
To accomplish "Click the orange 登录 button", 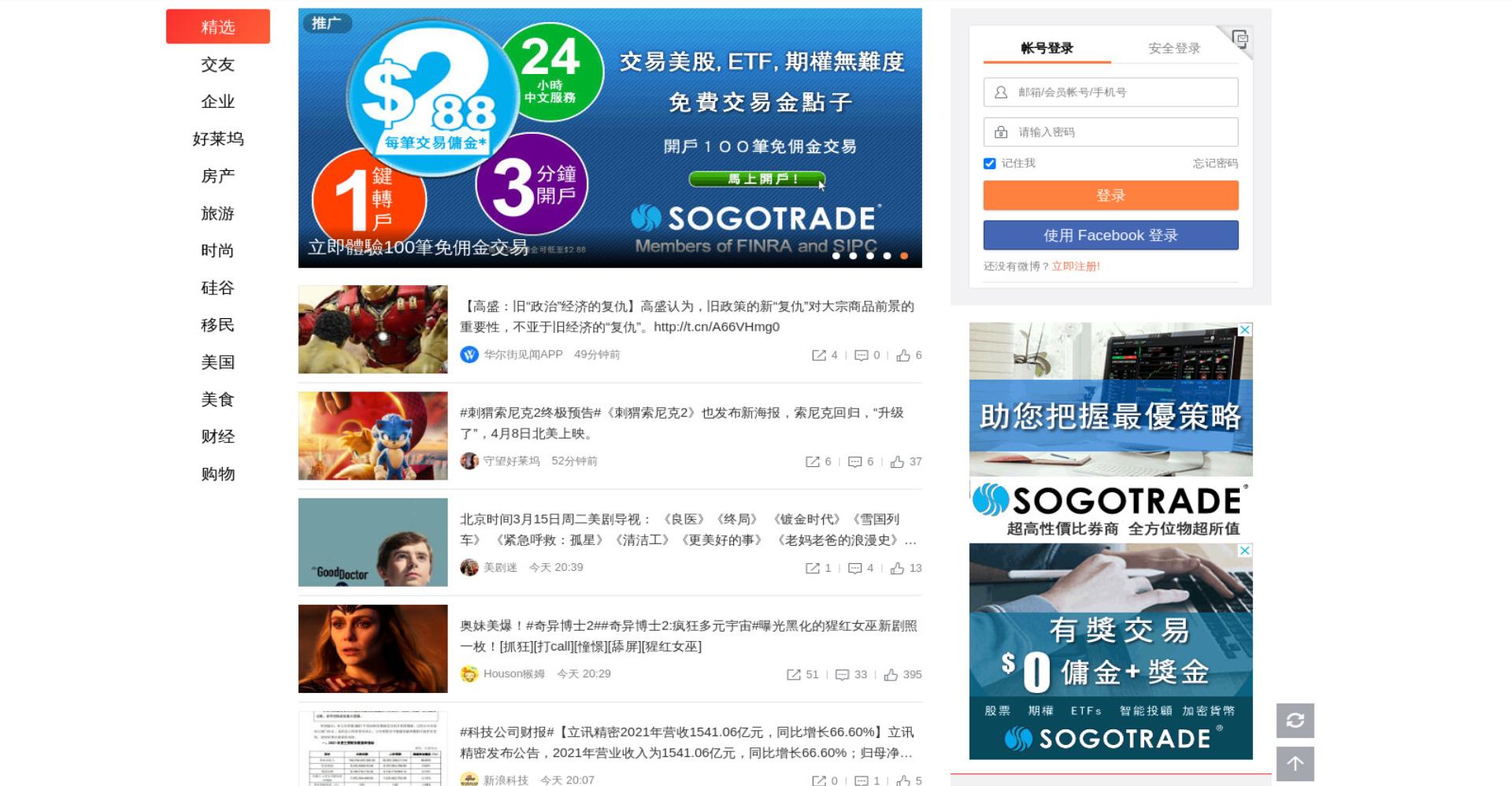I will [1110, 195].
